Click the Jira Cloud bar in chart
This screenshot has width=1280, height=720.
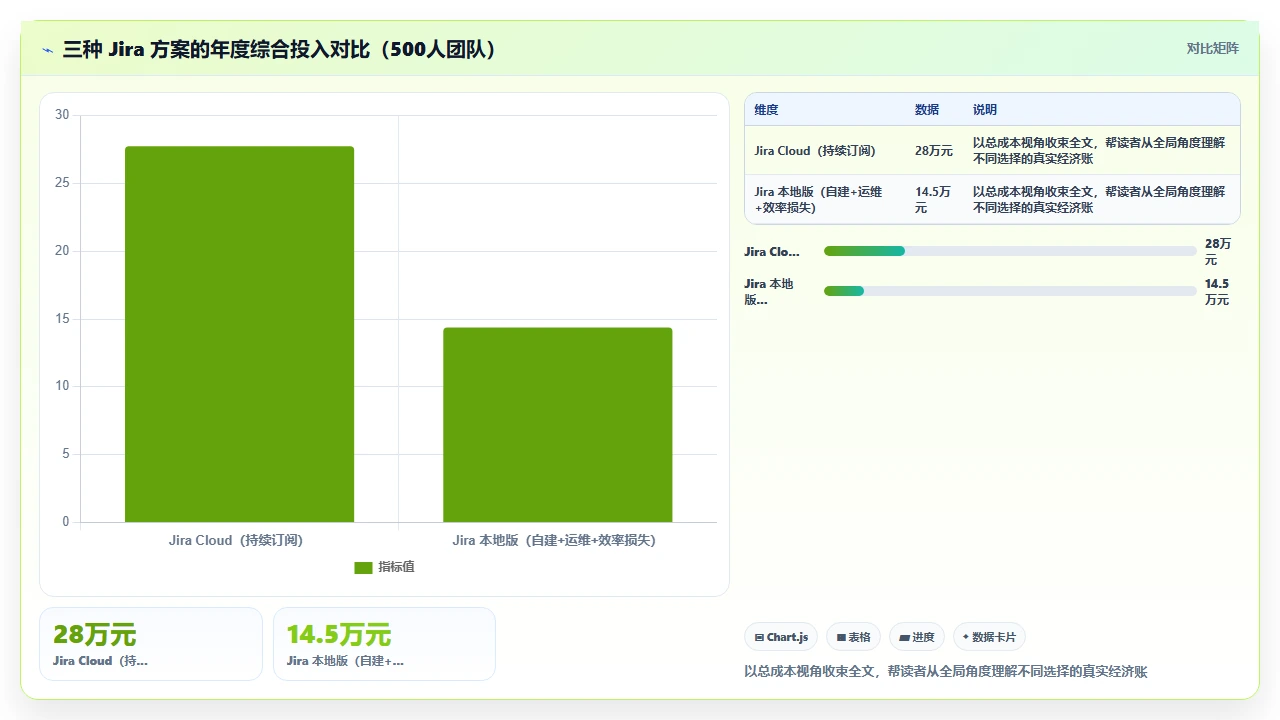coord(239,334)
